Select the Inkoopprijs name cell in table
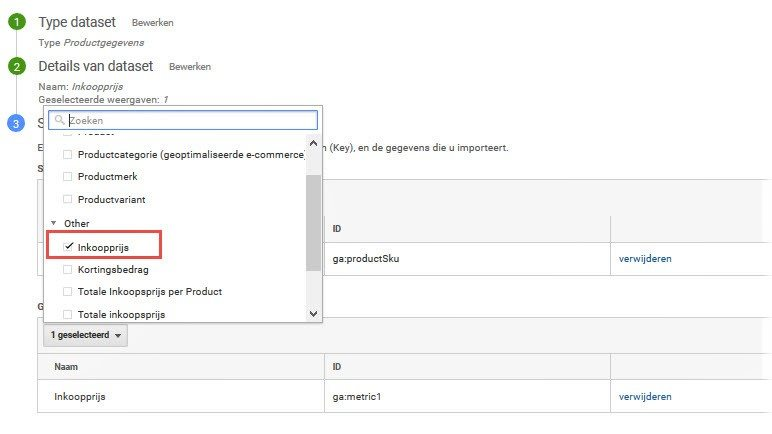The height and width of the screenshot is (434, 772). (x=181, y=397)
